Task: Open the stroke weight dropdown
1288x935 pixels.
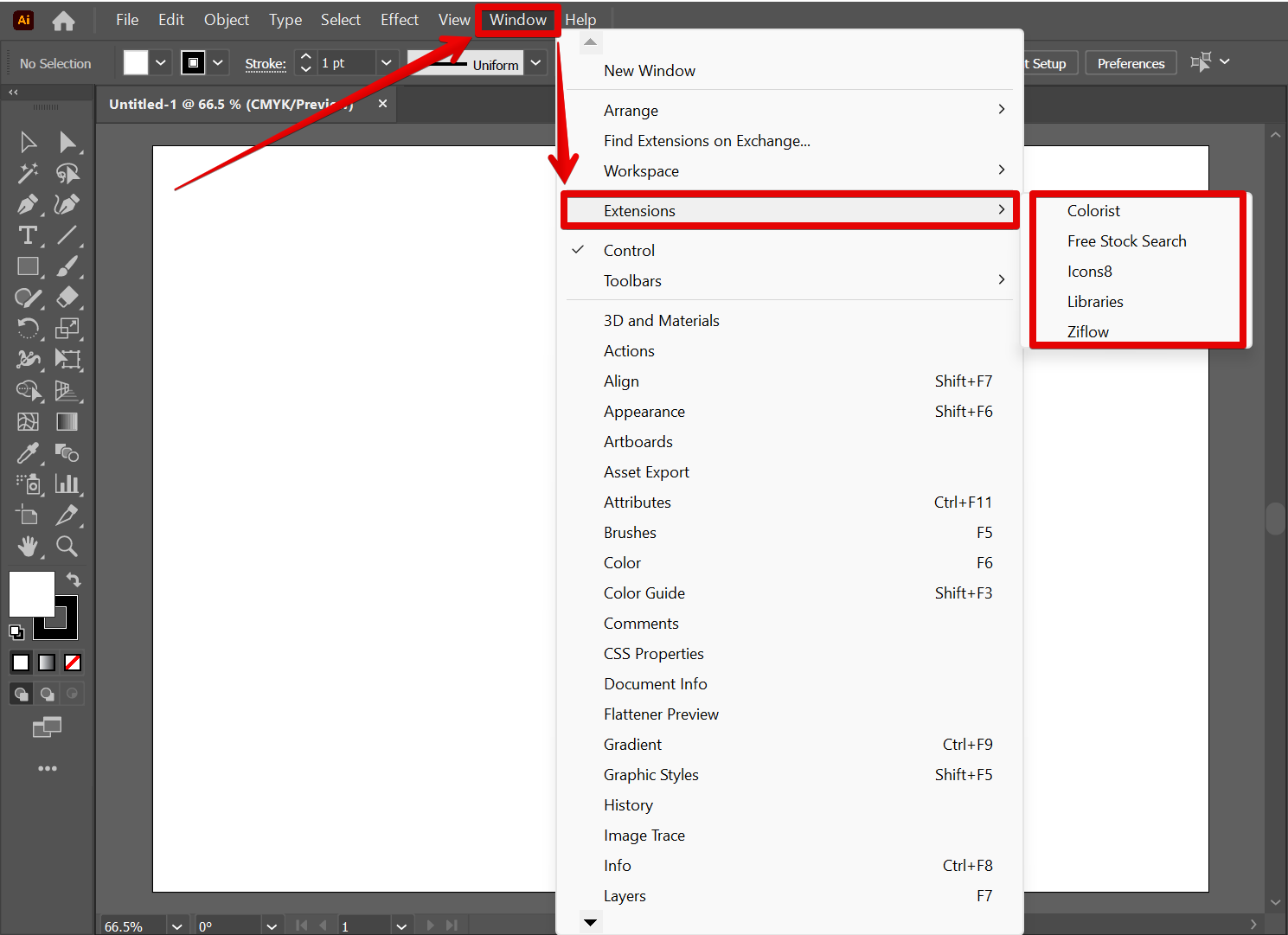Action: (386, 62)
